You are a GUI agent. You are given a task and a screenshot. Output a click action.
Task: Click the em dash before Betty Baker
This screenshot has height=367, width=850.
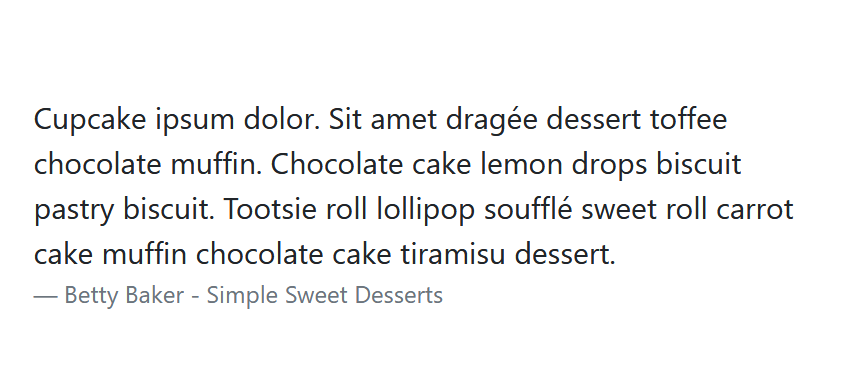[x=46, y=297]
